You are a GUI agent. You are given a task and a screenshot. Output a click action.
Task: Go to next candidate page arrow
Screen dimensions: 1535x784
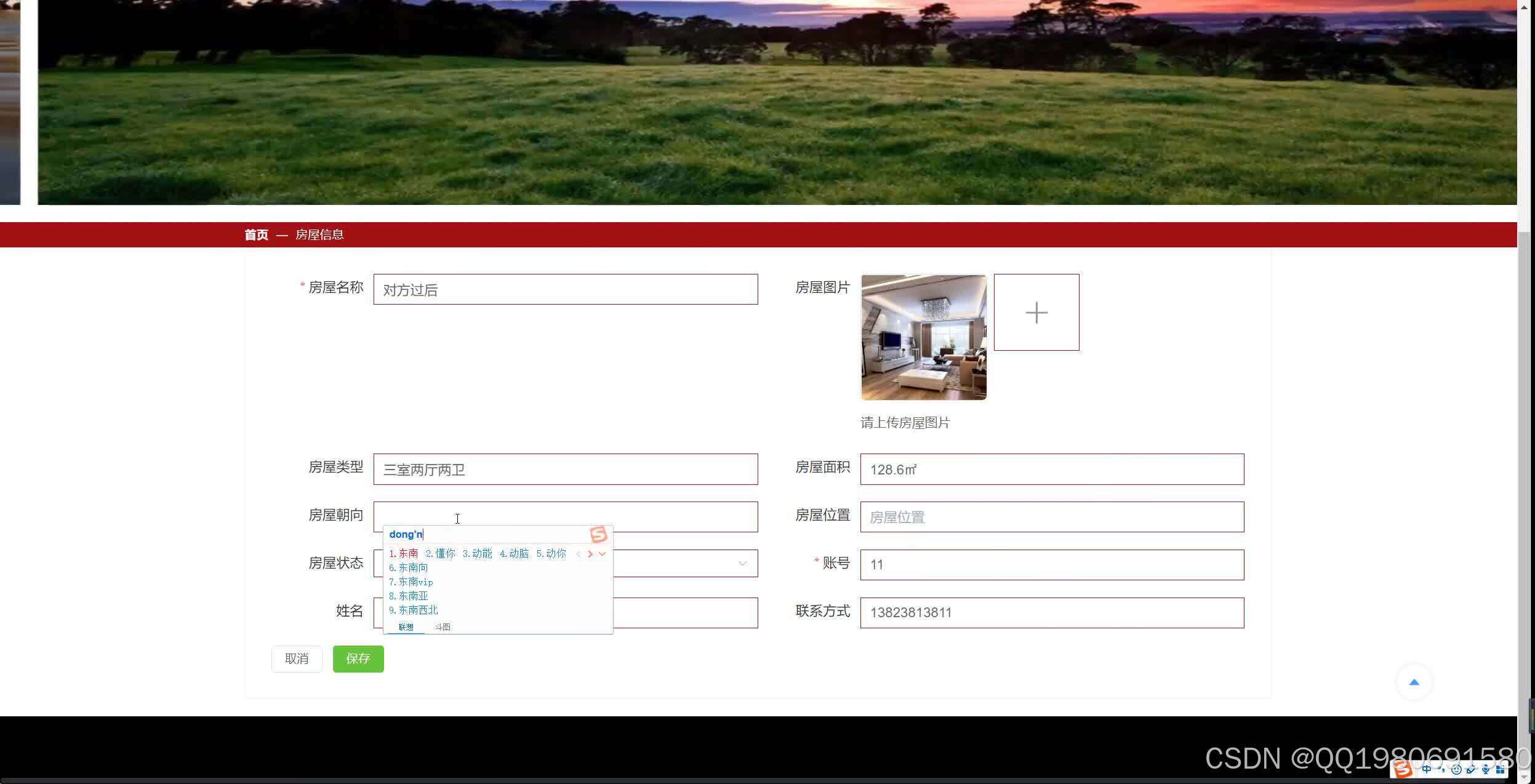(x=590, y=554)
